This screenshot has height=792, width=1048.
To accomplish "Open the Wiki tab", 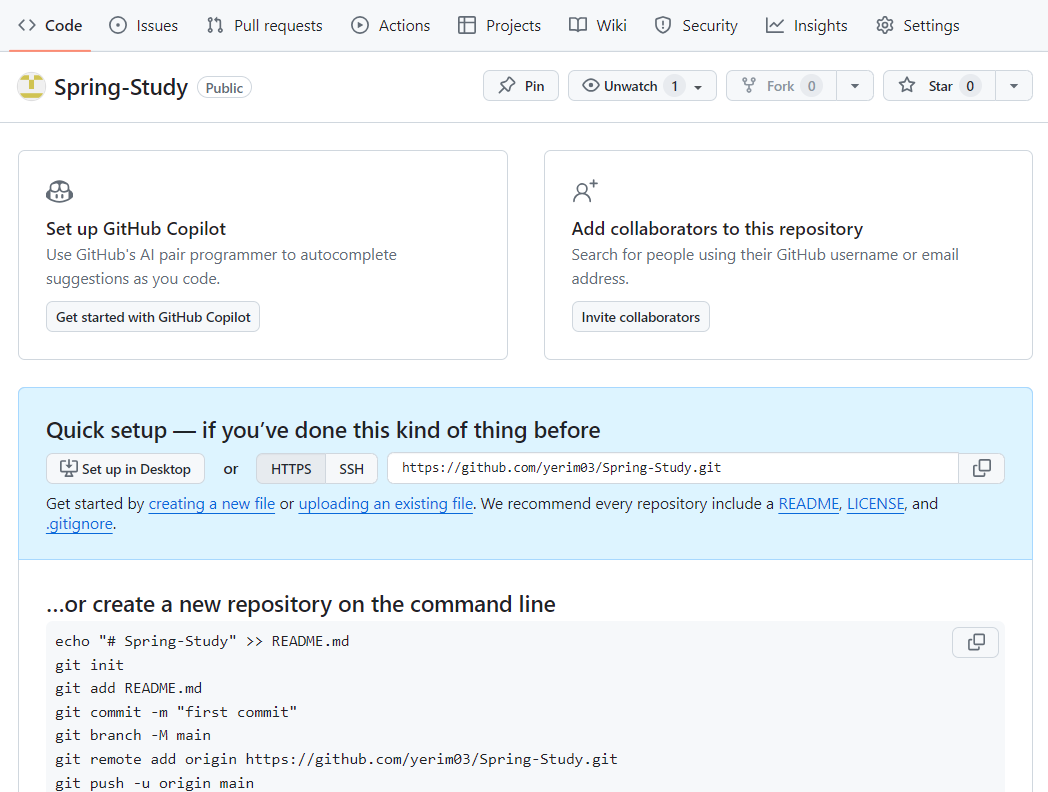I will pyautogui.click(x=598, y=25).
